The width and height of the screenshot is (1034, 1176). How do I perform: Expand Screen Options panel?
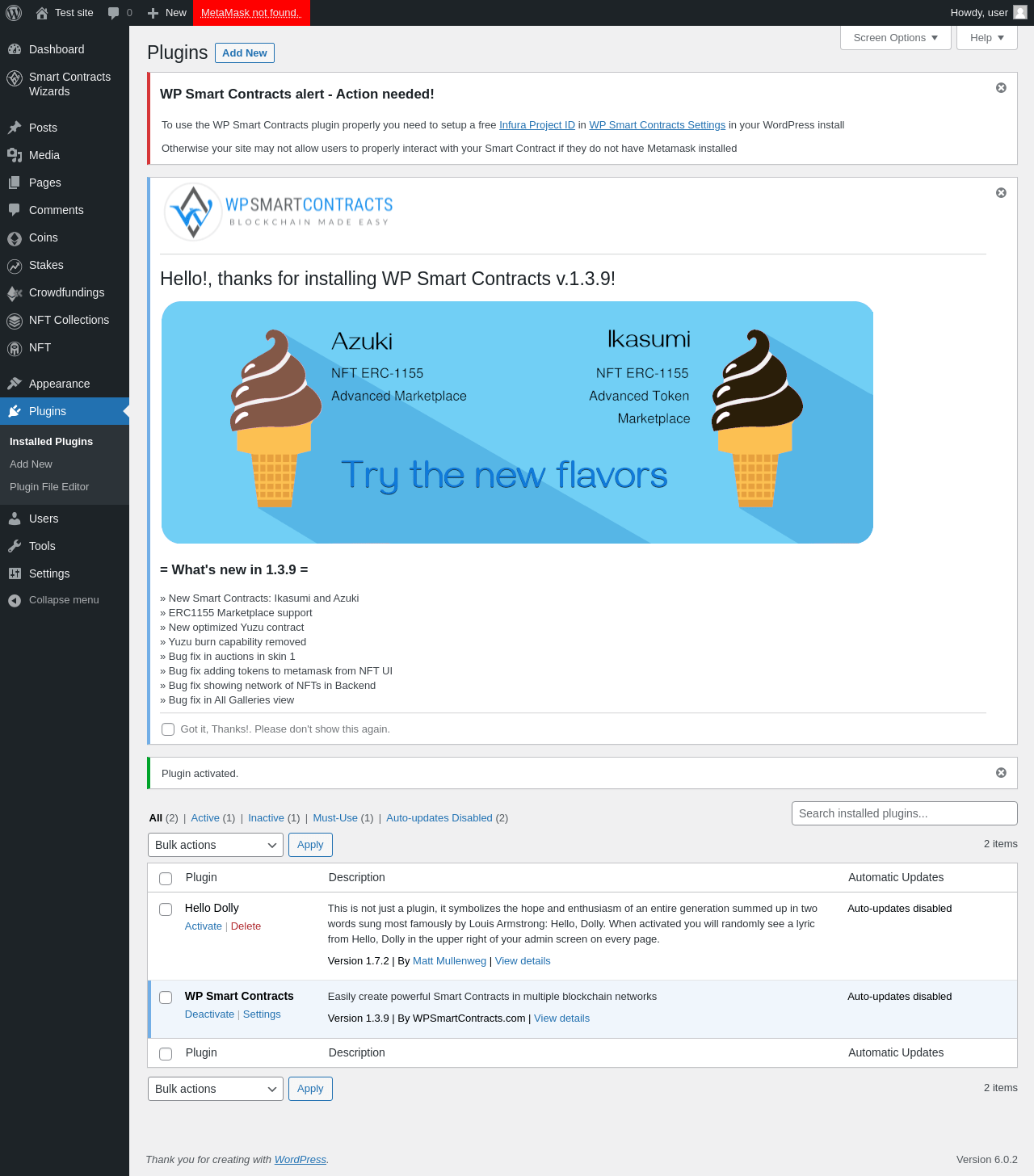[895, 38]
